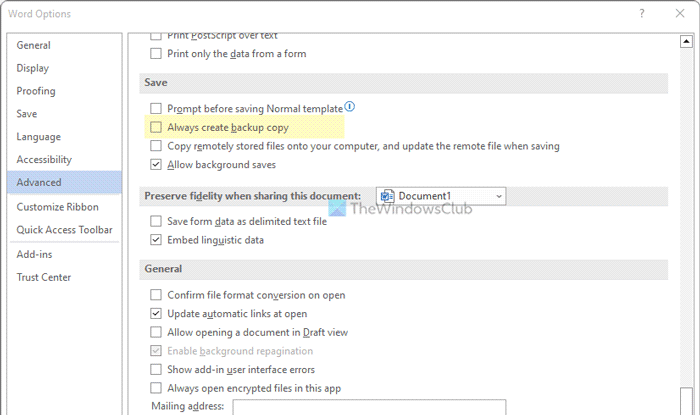Enable Copy remotely stored files option
The image size is (700, 415).
coord(156,146)
